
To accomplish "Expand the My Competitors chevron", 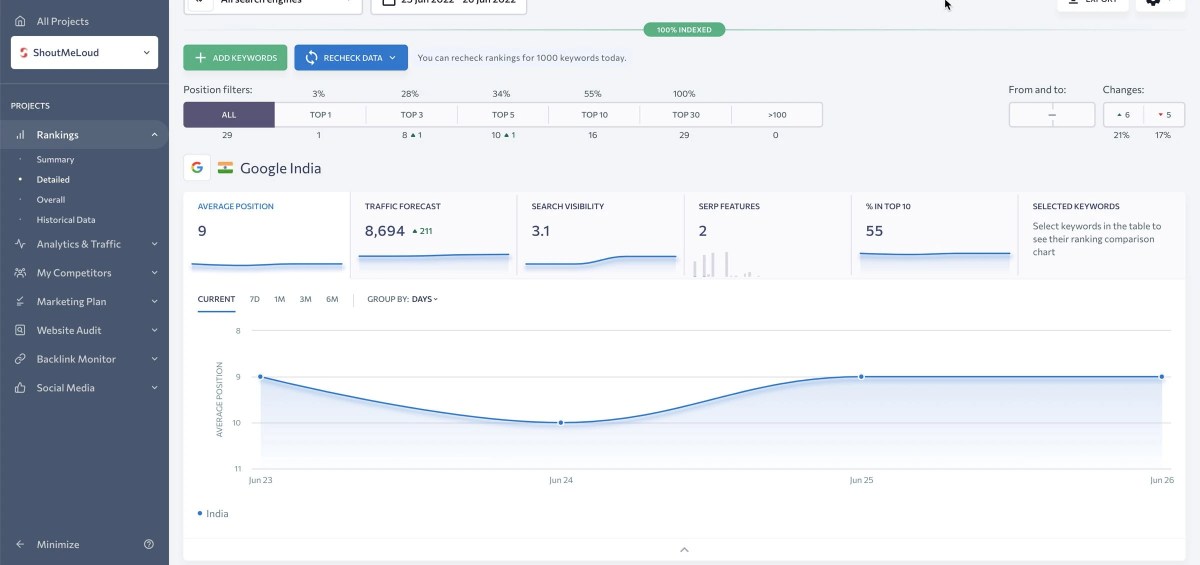I will point(154,273).
